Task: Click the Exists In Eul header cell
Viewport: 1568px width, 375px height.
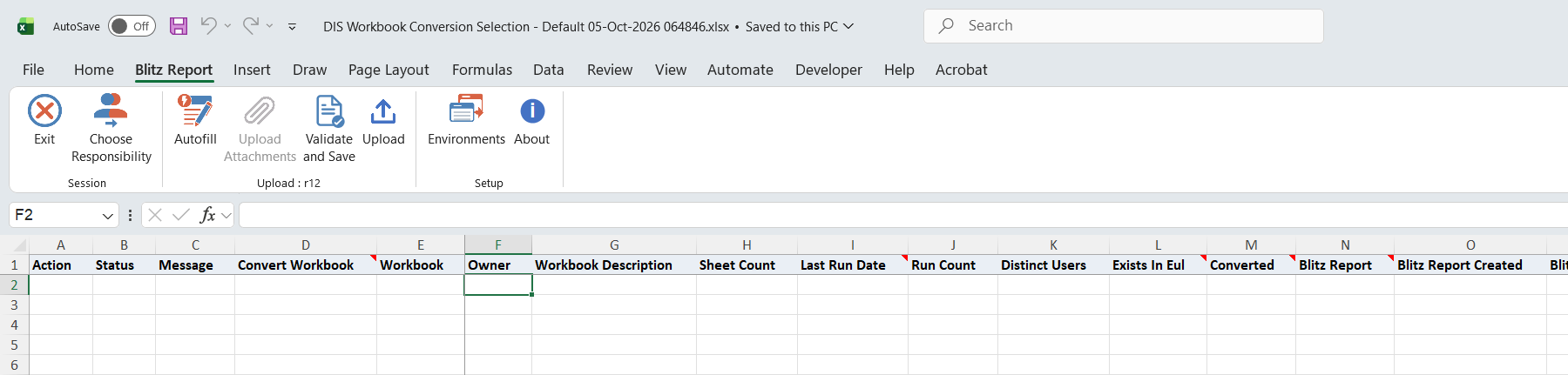Action: (1158, 265)
